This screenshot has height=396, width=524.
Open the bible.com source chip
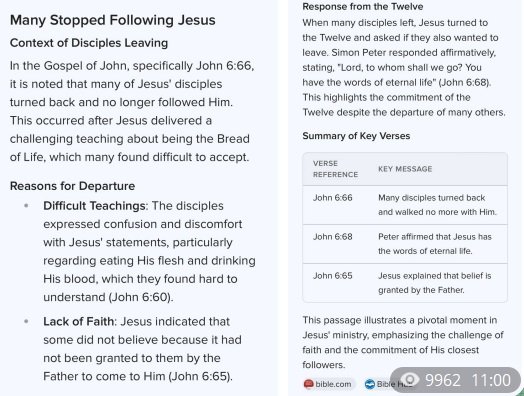point(329,384)
